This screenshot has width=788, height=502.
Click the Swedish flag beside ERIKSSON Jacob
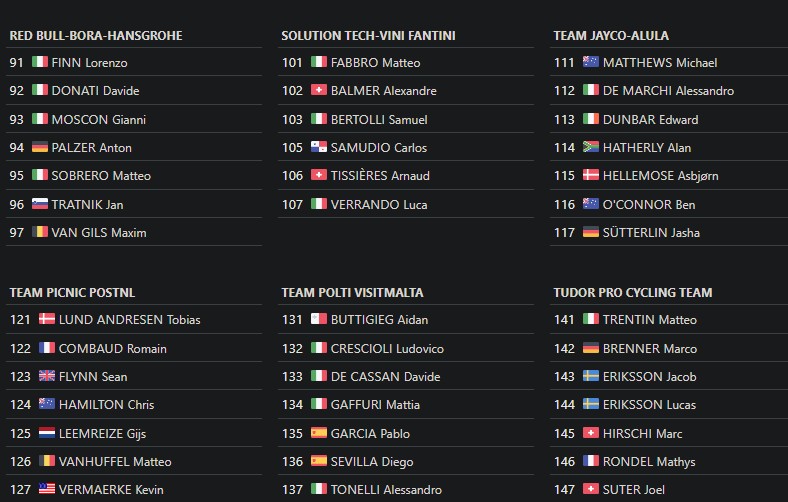click(591, 376)
